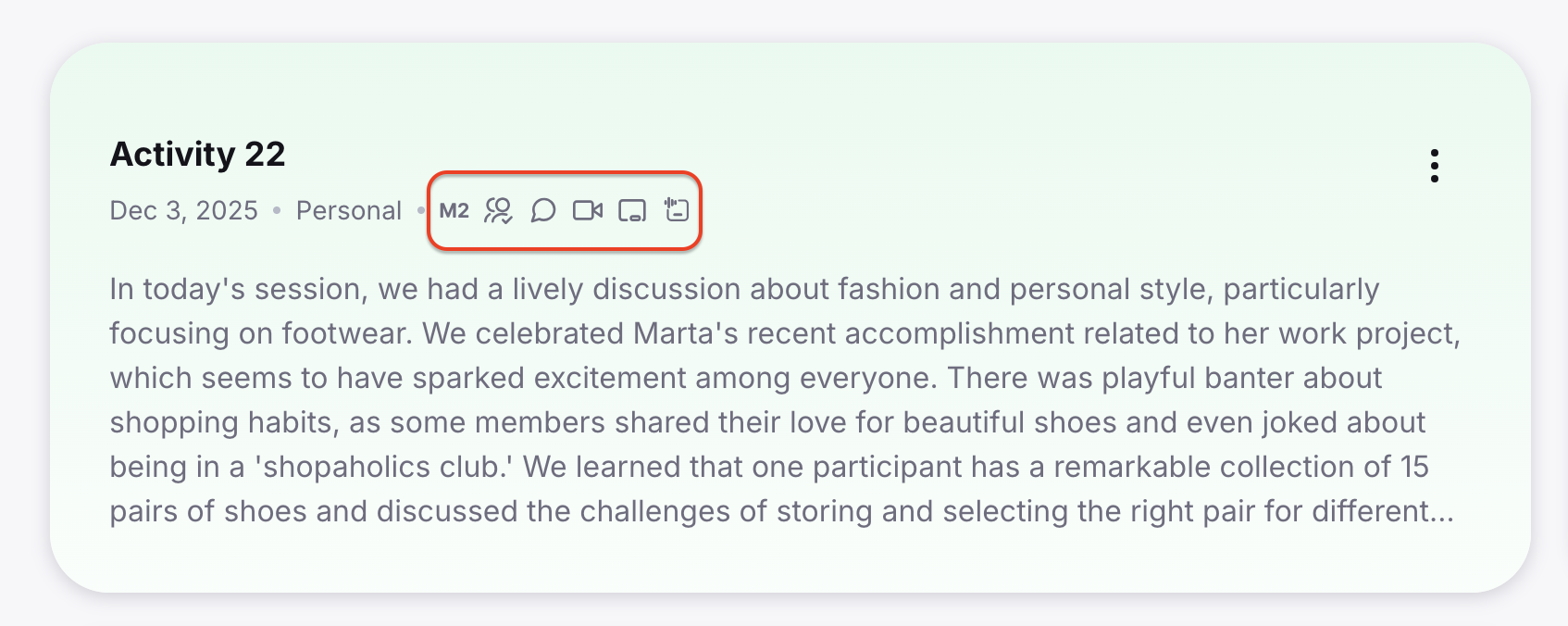
Task: Click the summary line starting "which seems"
Action: pos(745,378)
